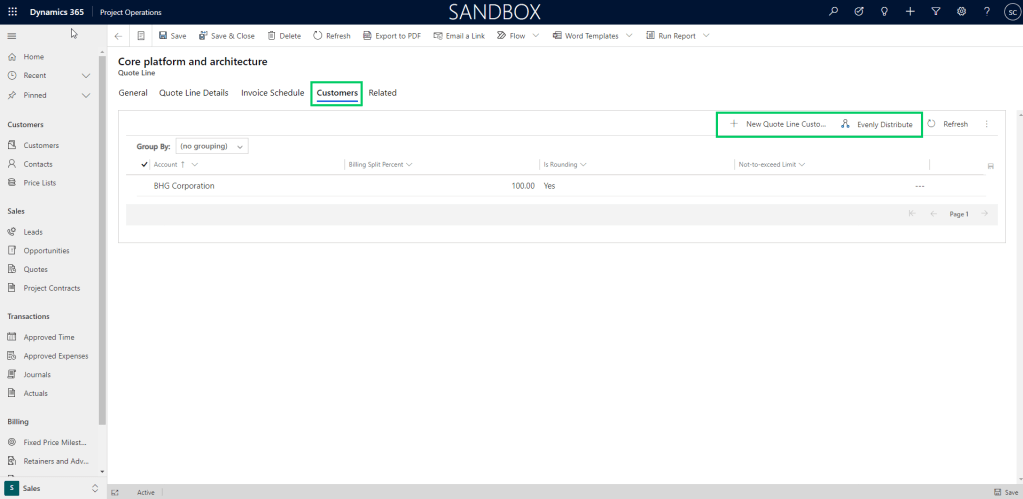This screenshot has width=1023, height=499.
Task: Click the Help question mark icon
Action: coord(986,12)
